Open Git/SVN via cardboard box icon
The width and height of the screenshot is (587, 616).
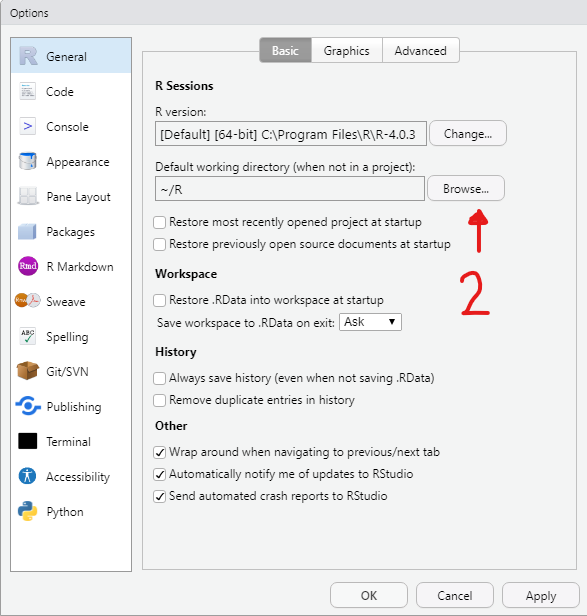coord(28,371)
